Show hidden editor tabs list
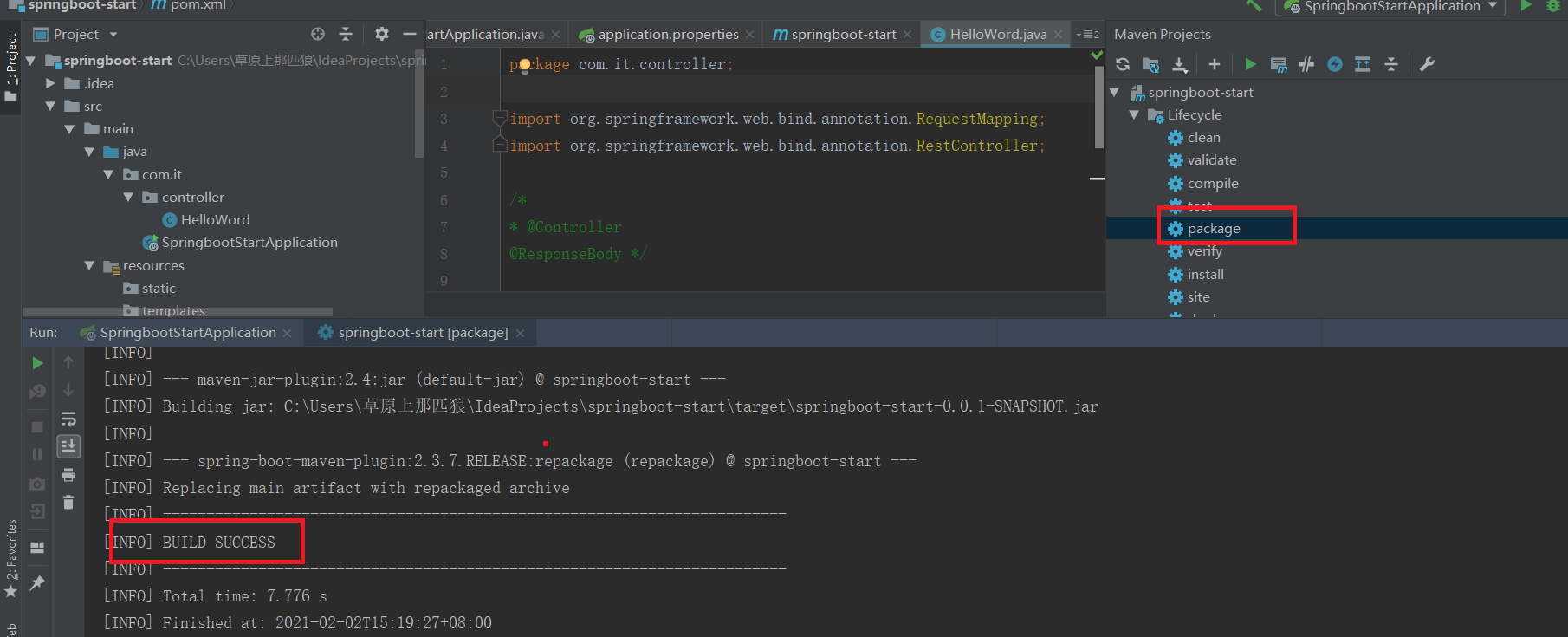Viewport: 1568px width, 637px height. (x=1088, y=35)
